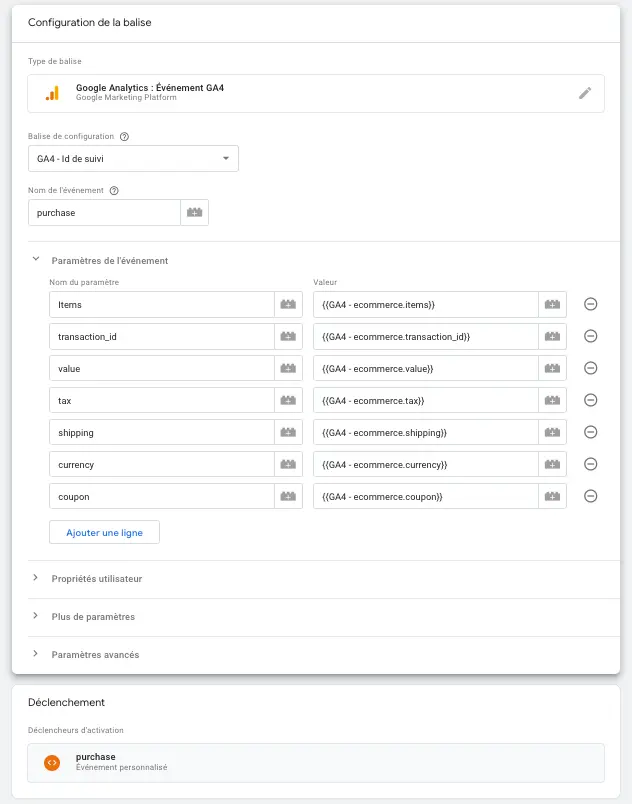The image size is (632, 804).
Task: Click the transaction_id parameter name field
Action: tap(162, 336)
